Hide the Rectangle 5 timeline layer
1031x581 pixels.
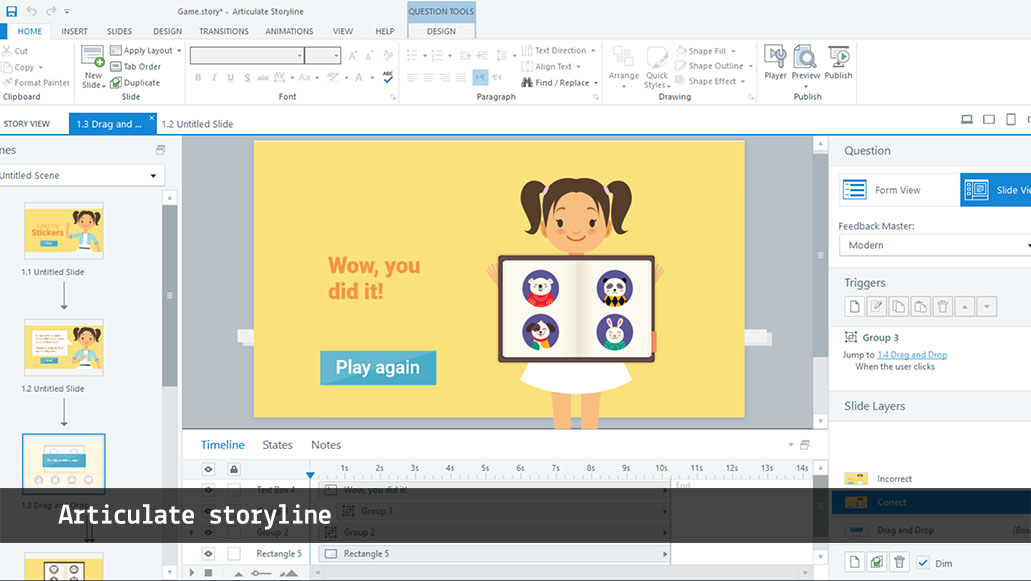(209, 554)
